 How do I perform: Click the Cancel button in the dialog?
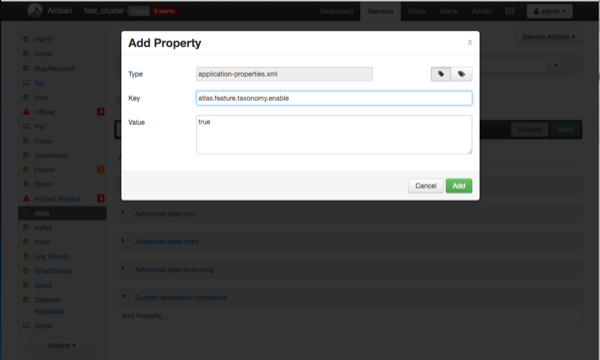click(426, 186)
